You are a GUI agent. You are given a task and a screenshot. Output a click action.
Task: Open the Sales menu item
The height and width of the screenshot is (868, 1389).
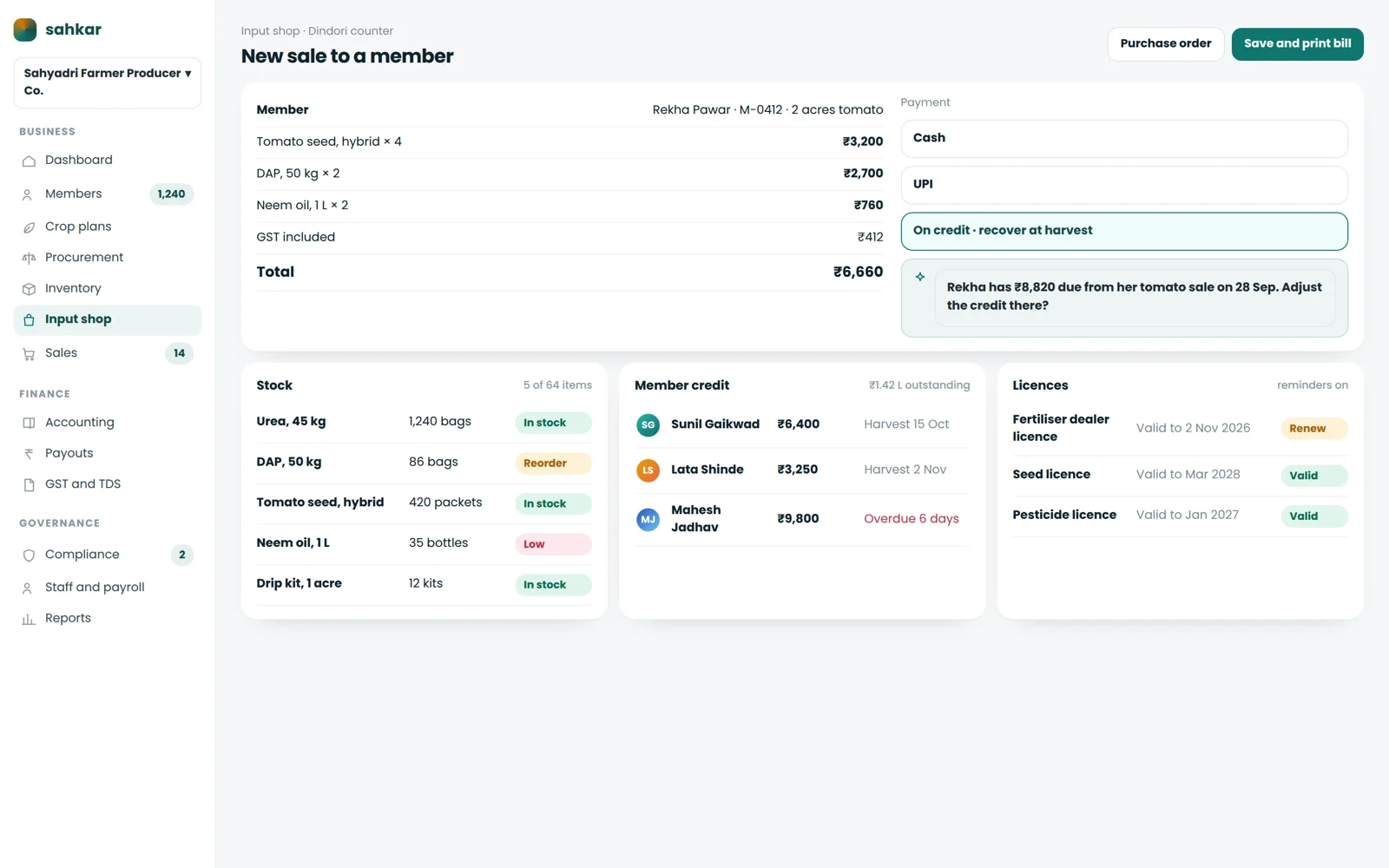[x=108, y=353]
